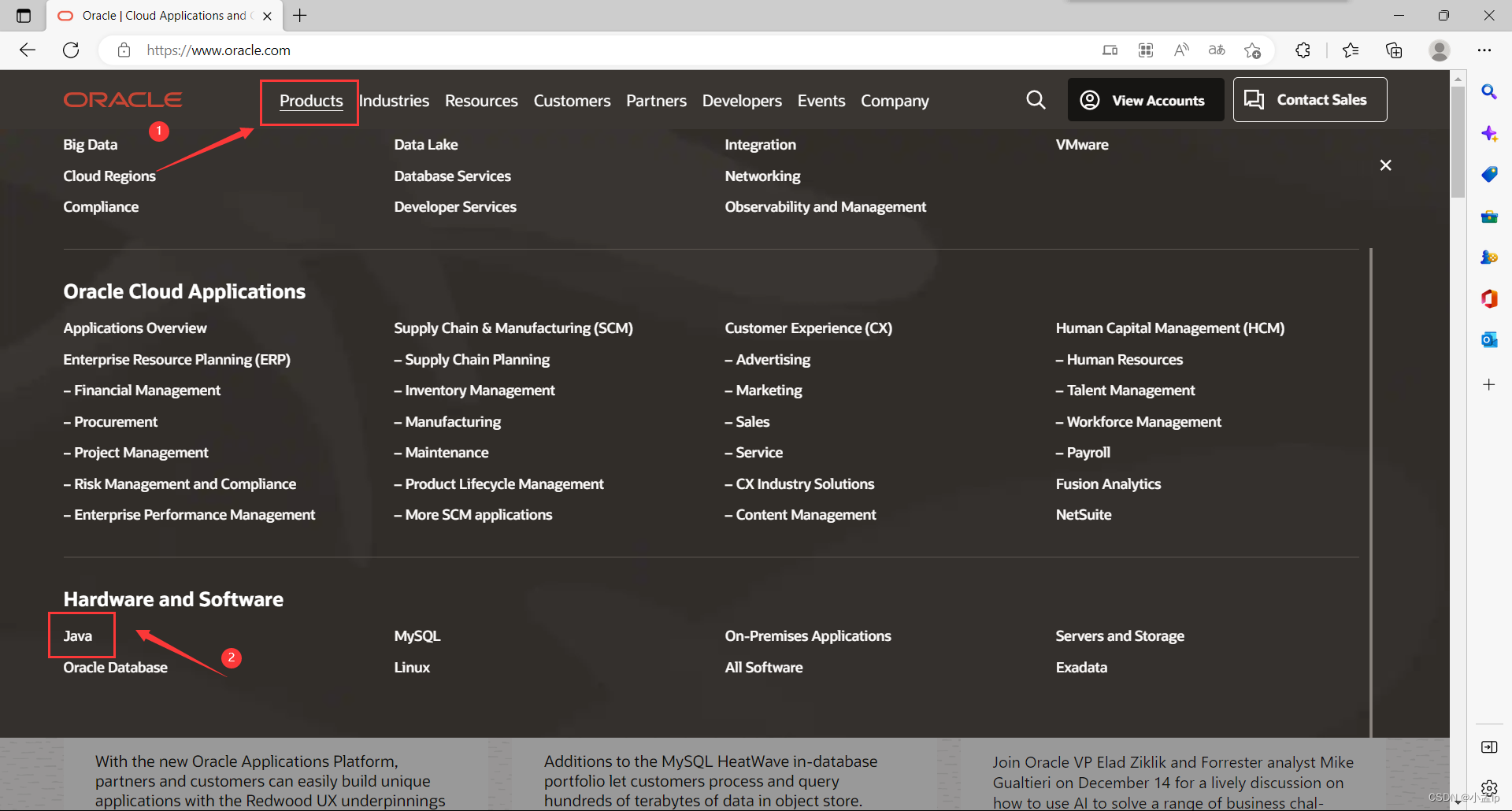The width and height of the screenshot is (1512, 811).
Task: Open the Industries menu
Action: click(x=394, y=101)
